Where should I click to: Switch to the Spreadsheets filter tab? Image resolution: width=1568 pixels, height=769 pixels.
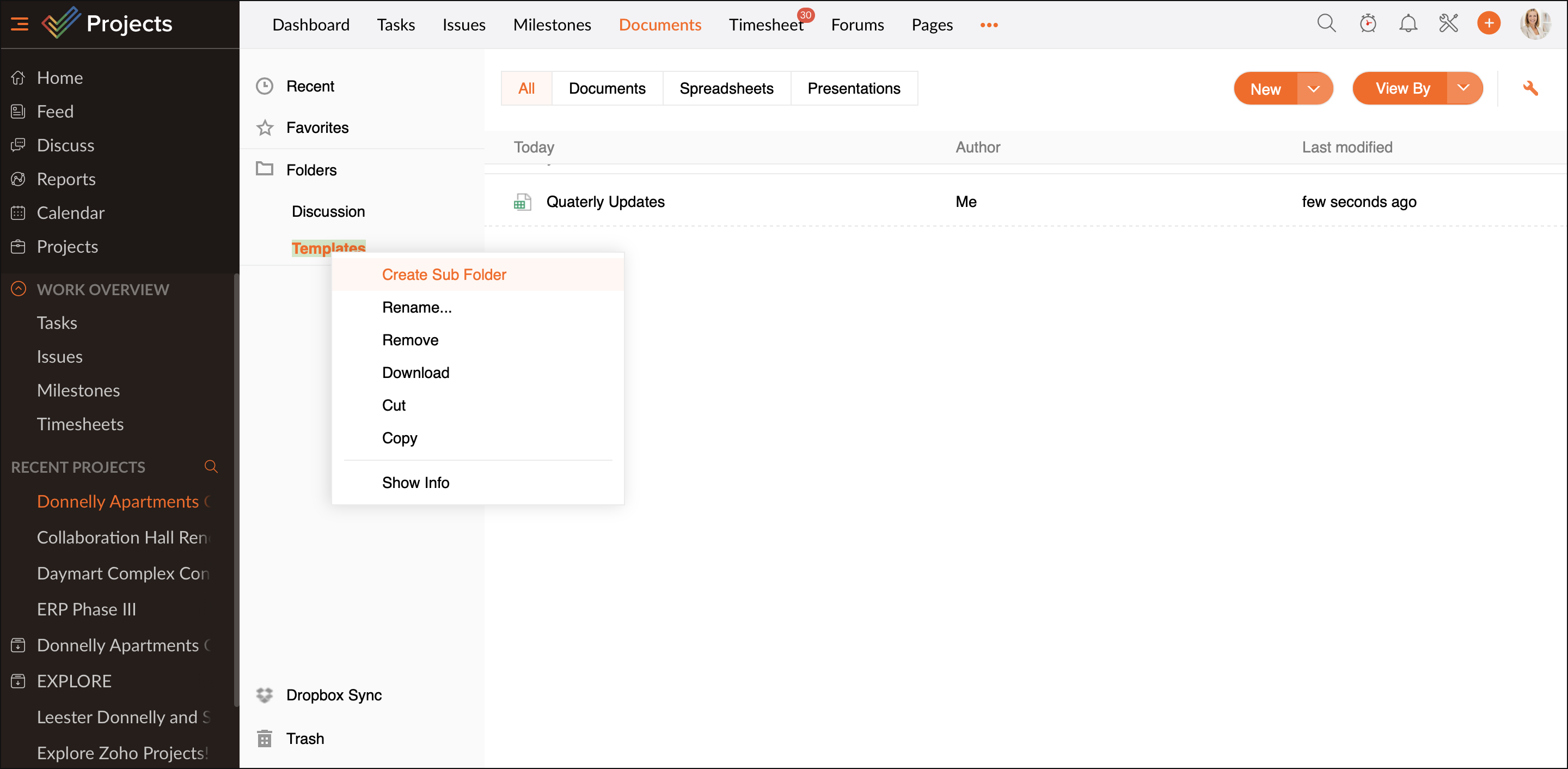726,89
